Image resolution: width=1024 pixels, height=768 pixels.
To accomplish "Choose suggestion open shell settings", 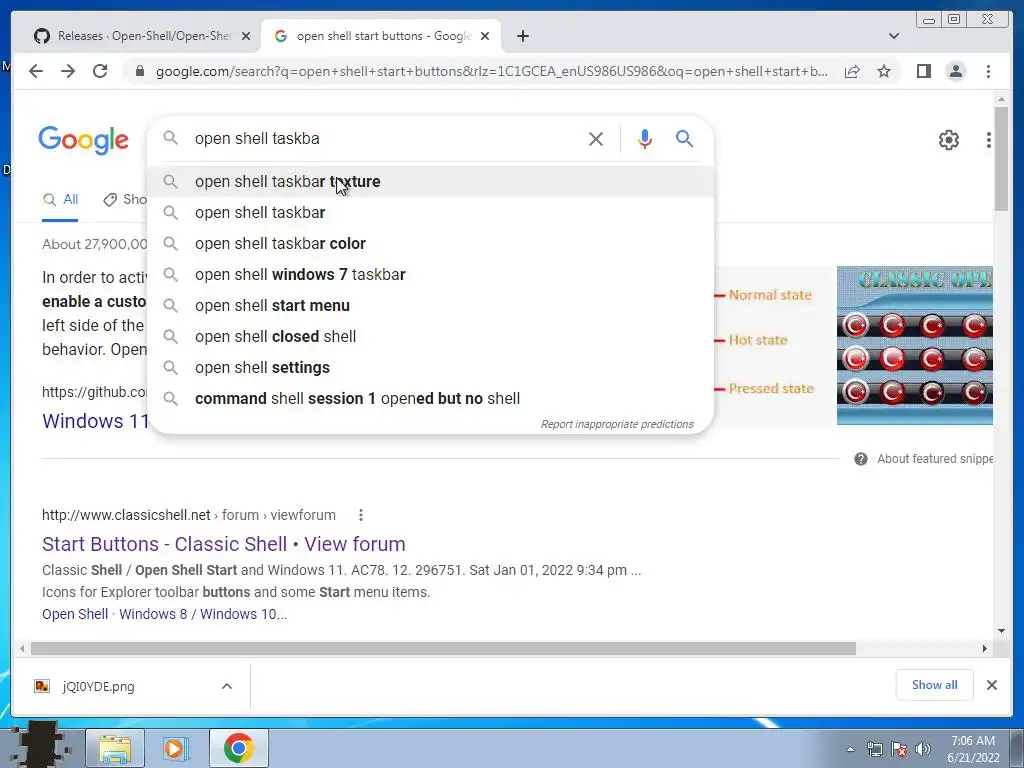I will click(431, 368).
